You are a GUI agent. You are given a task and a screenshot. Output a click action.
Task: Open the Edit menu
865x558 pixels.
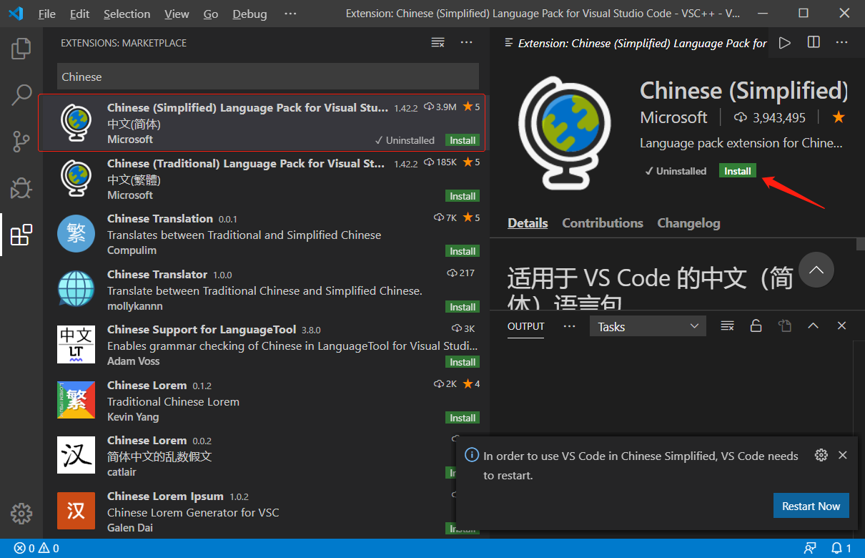coord(79,14)
